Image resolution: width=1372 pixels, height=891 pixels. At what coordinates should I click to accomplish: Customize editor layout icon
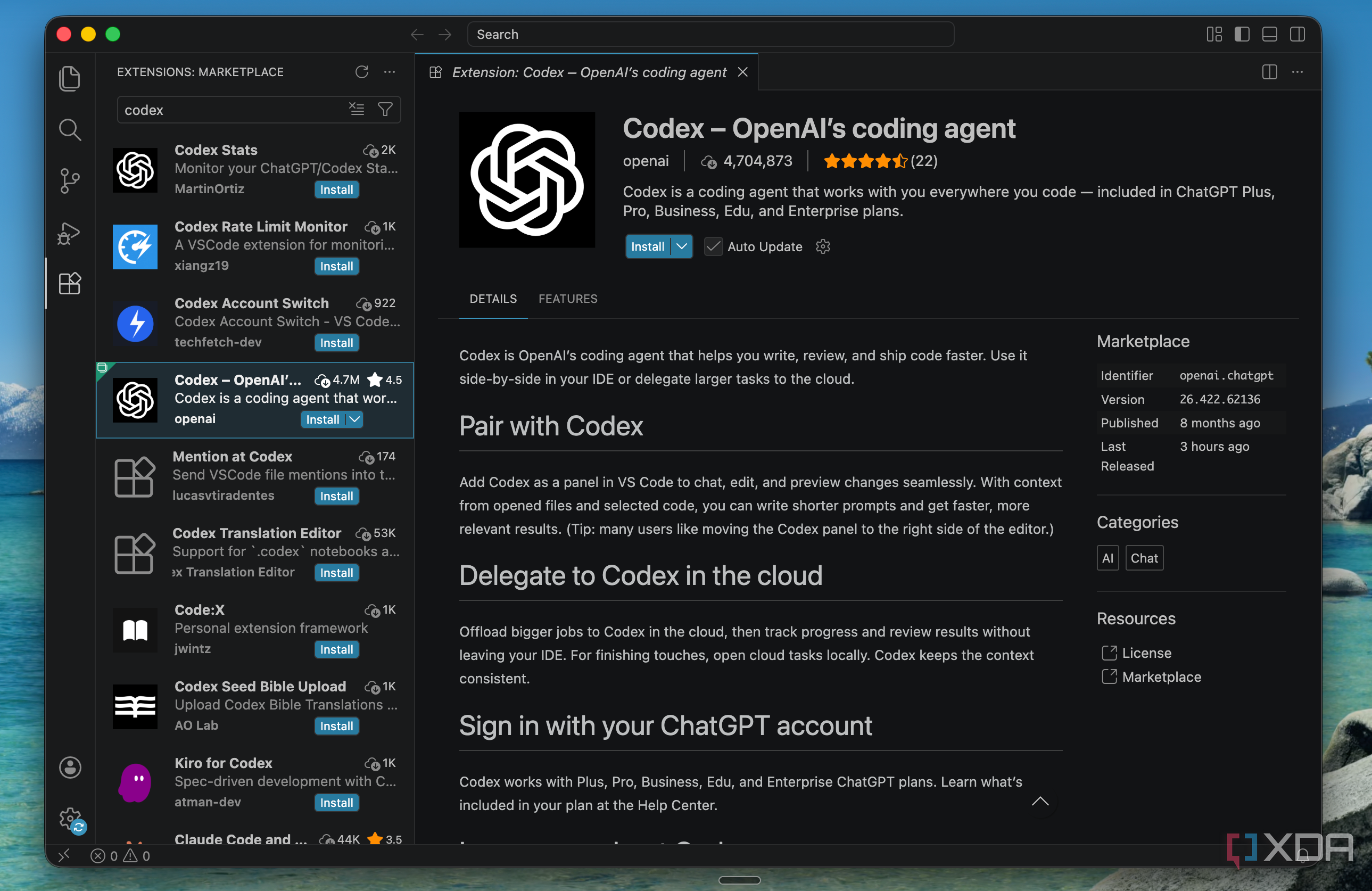[x=1214, y=35]
